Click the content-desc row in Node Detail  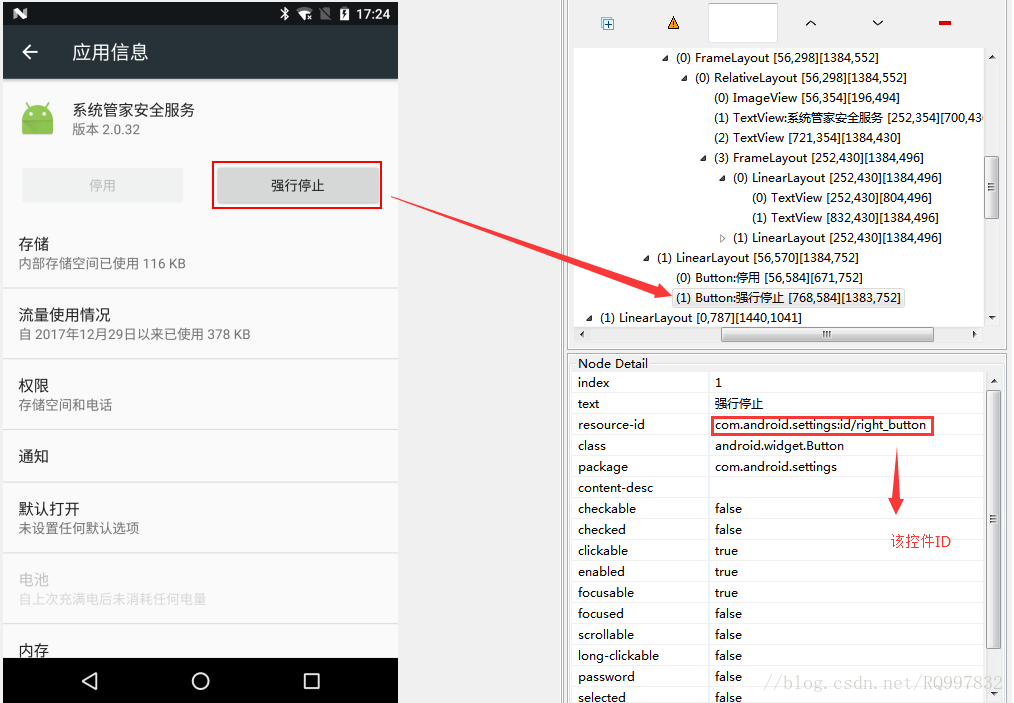pyautogui.click(x=779, y=488)
